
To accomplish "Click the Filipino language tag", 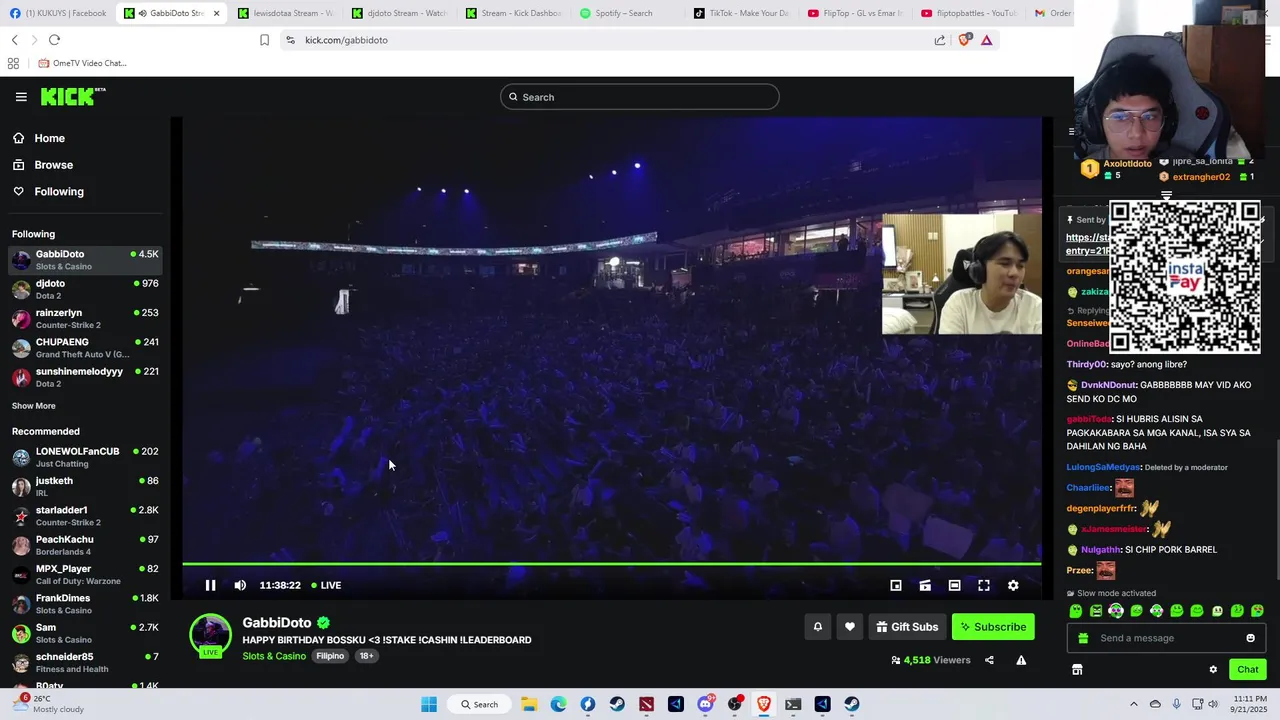I will [330, 656].
